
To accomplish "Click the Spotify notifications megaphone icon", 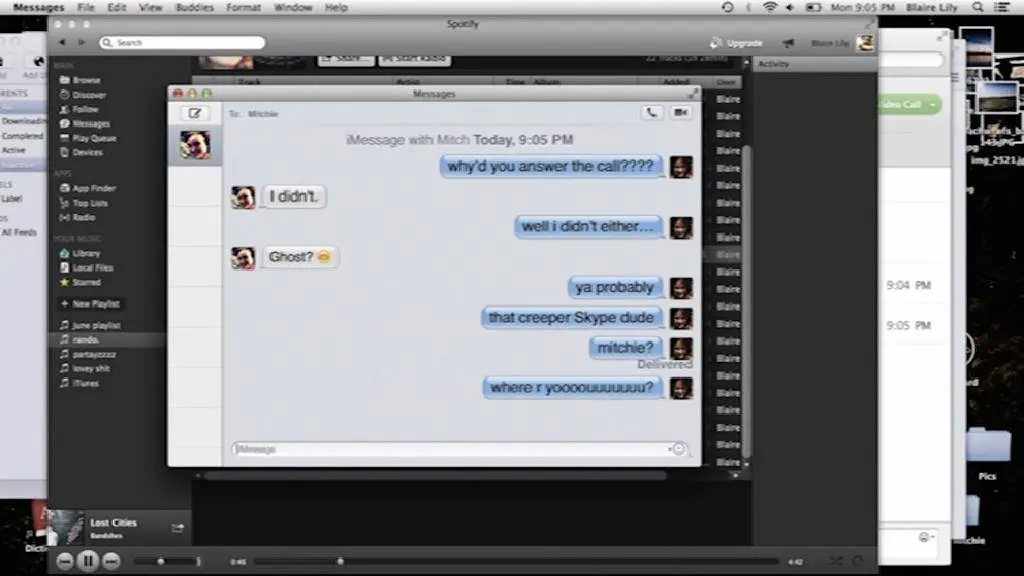I will point(788,43).
